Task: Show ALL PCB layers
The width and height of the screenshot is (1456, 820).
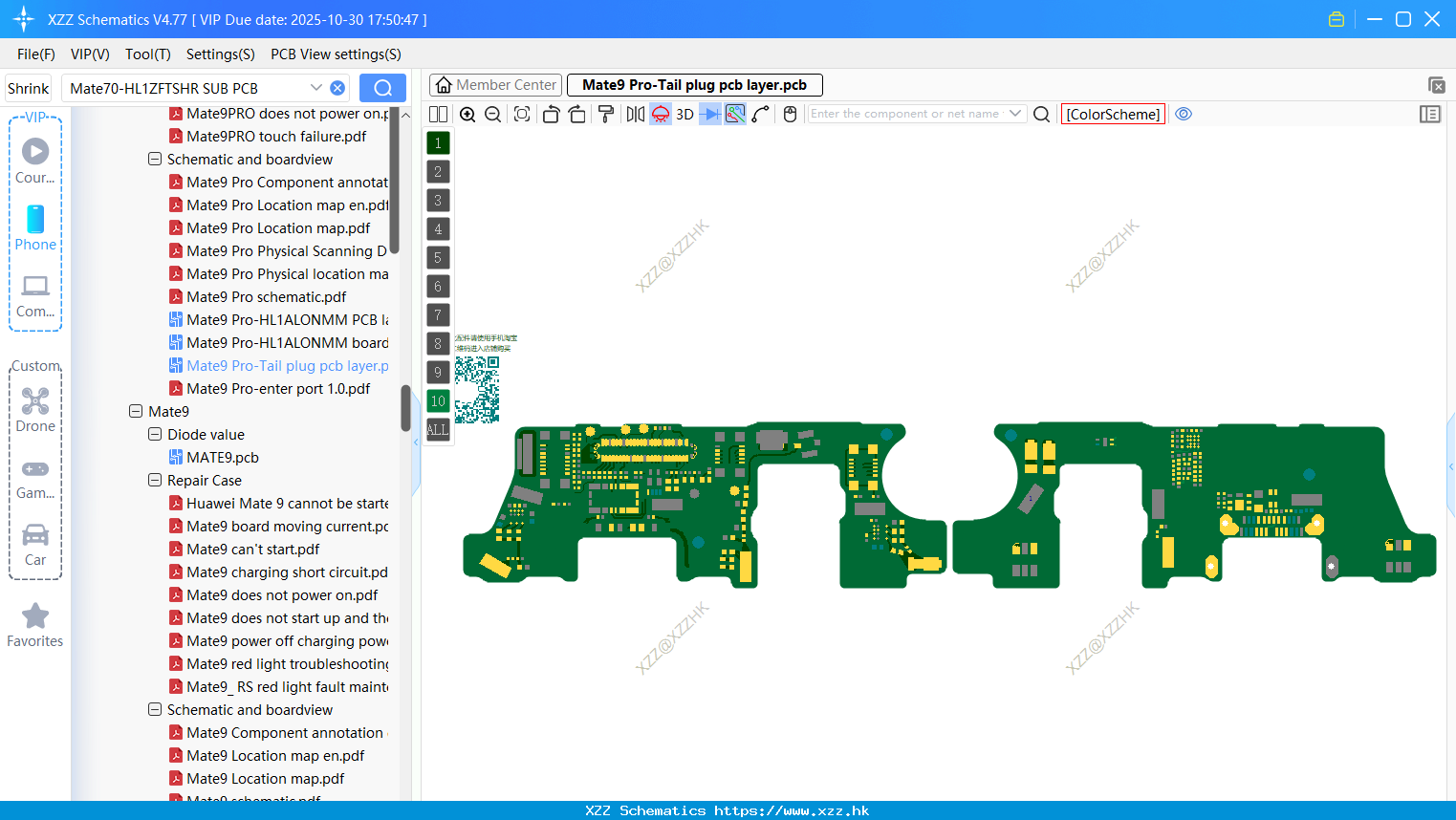Action: coord(438,430)
